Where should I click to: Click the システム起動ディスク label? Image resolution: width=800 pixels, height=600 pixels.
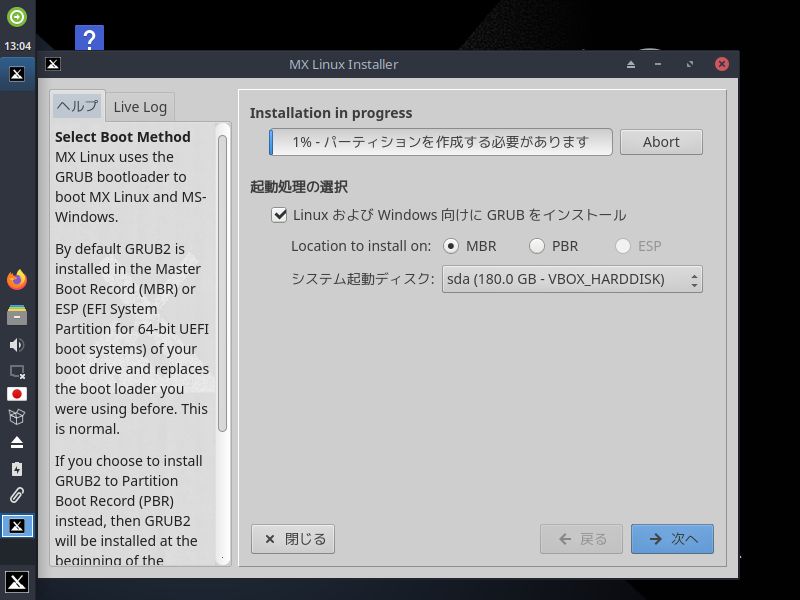click(x=363, y=279)
